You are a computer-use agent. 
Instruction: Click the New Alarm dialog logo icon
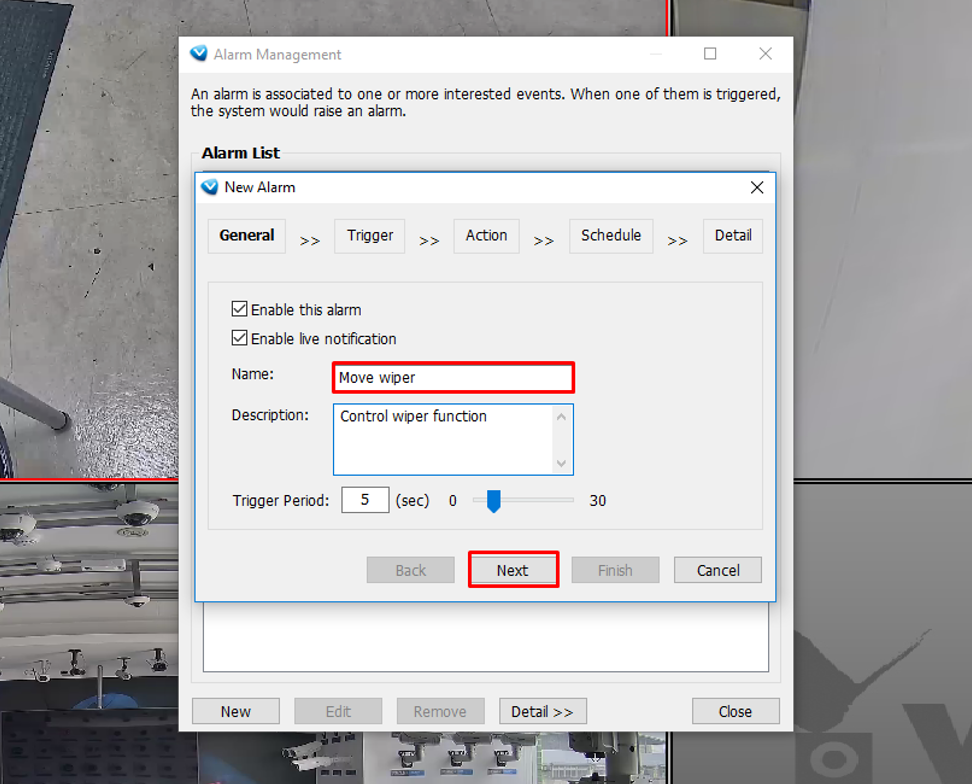coord(209,187)
